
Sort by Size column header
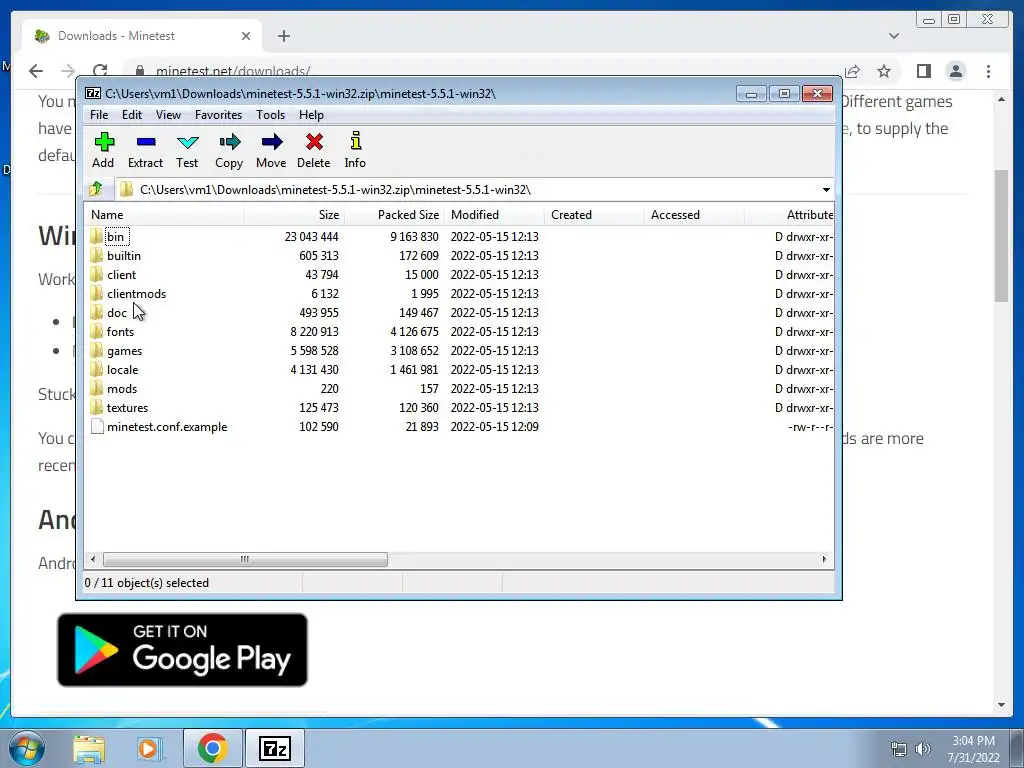pos(295,214)
